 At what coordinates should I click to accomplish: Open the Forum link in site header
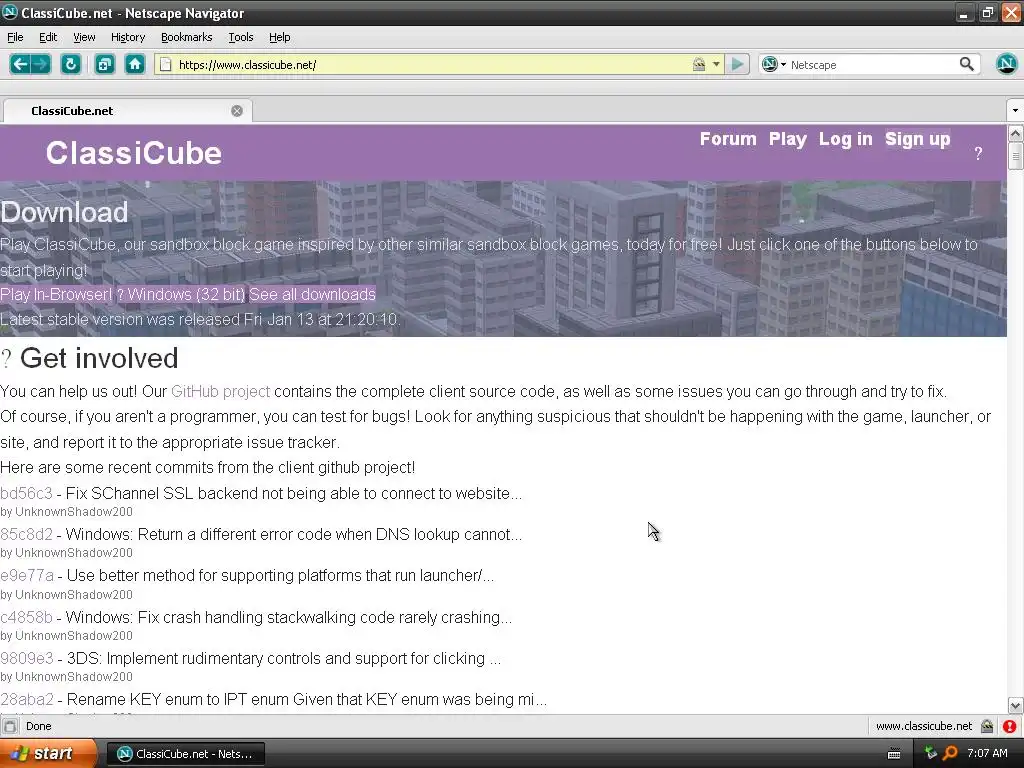pyautogui.click(x=728, y=139)
